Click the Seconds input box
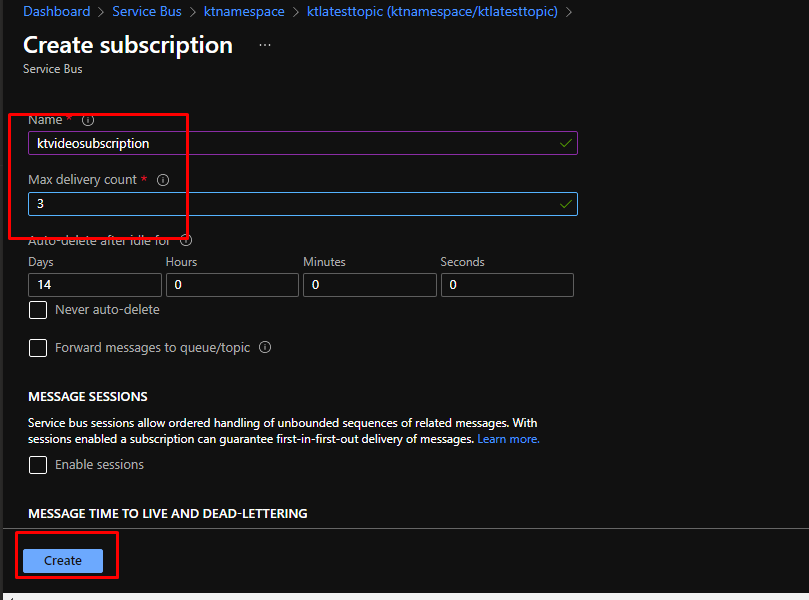 506,285
